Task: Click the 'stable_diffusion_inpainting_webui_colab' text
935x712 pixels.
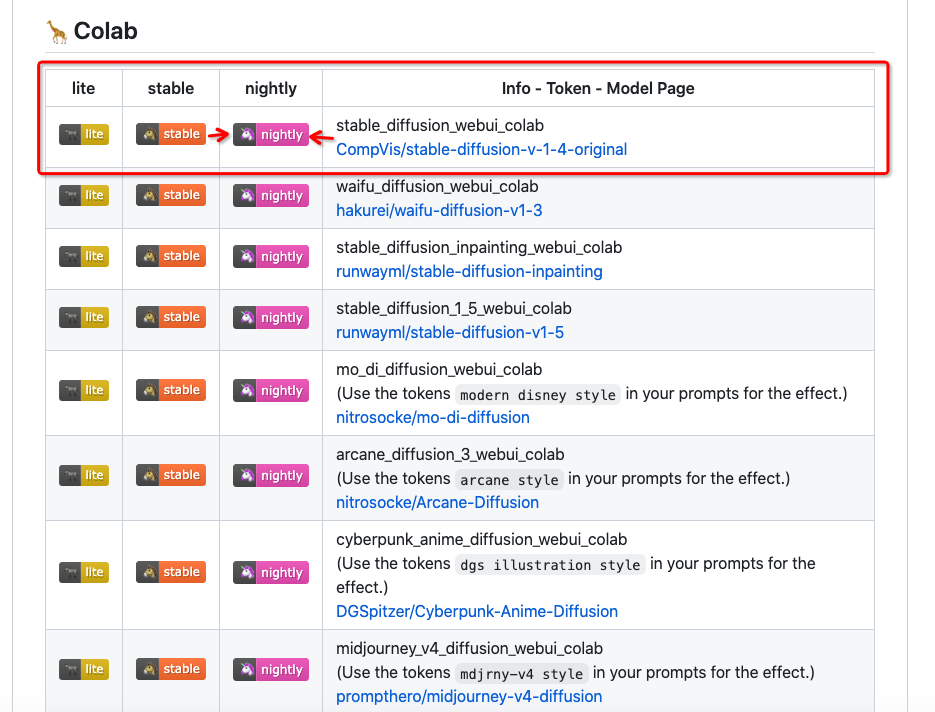Action: (x=479, y=247)
